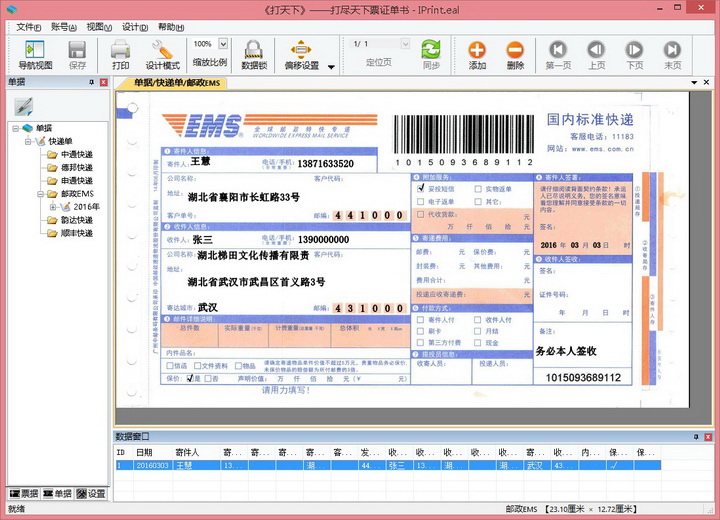Go to 下页 next page
The height and width of the screenshot is (520, 720).
click(x=634, y=55)
